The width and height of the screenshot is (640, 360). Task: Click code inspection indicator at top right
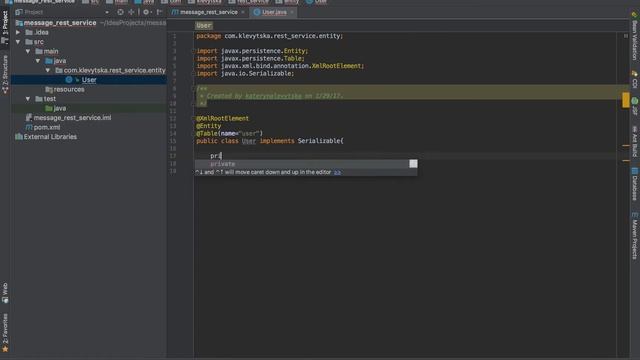(626, 36)
